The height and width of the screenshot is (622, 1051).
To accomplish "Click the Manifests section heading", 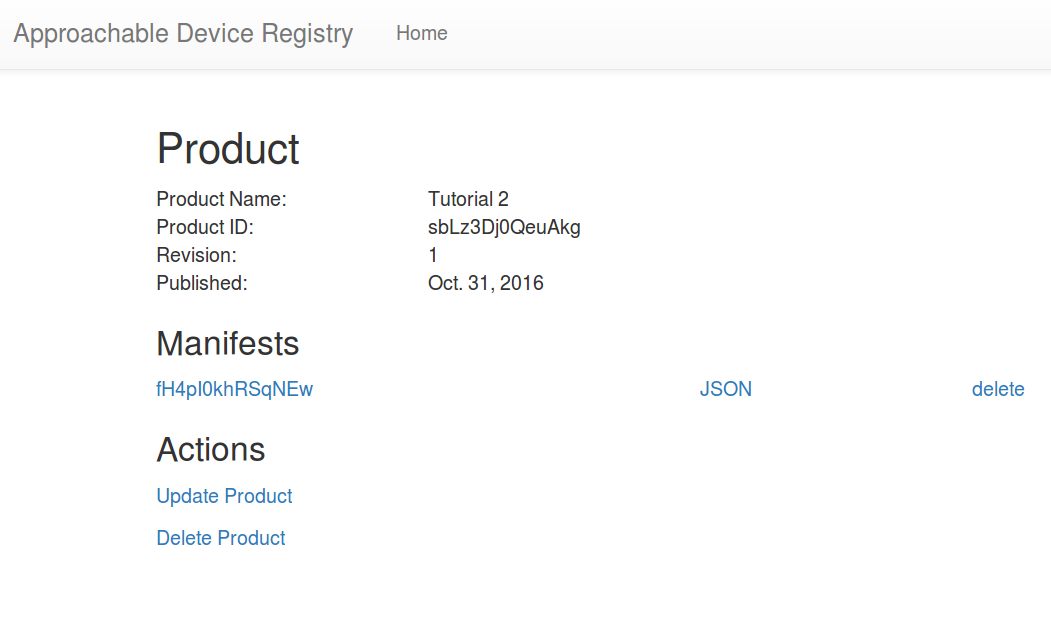I will point(227,343).
